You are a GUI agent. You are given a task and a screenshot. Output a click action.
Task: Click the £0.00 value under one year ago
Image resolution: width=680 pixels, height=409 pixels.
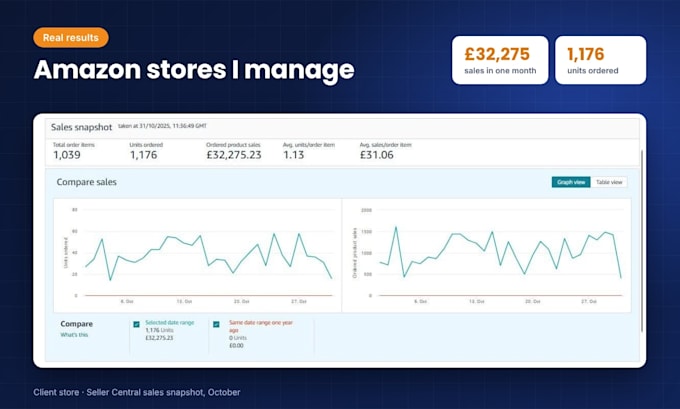coord(236,346)
